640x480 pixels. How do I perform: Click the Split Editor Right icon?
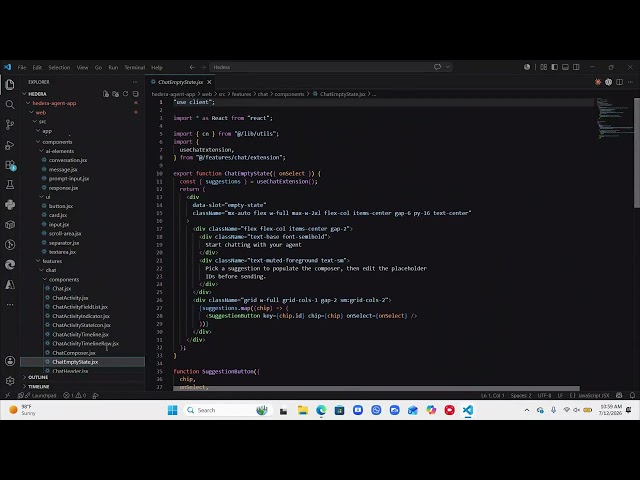click(x=620, y=82)
